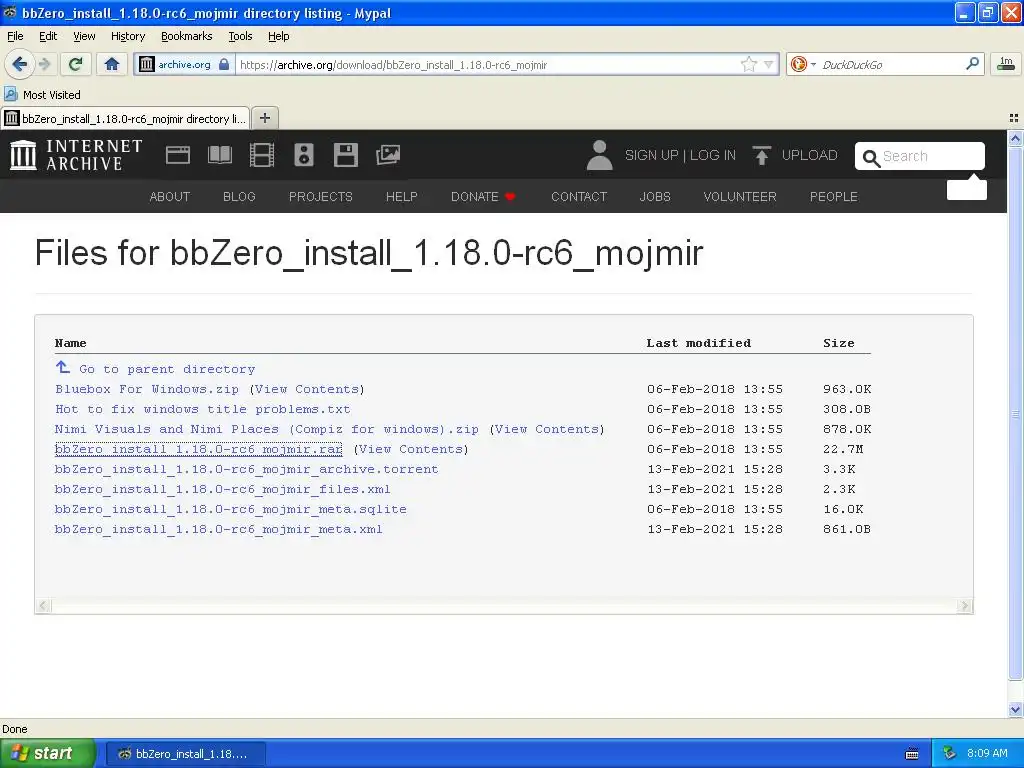The width and height of the screenshot is (1024, 768).
Task: Reload the page with the refresh icon
Action: click(x=76, y=64)
